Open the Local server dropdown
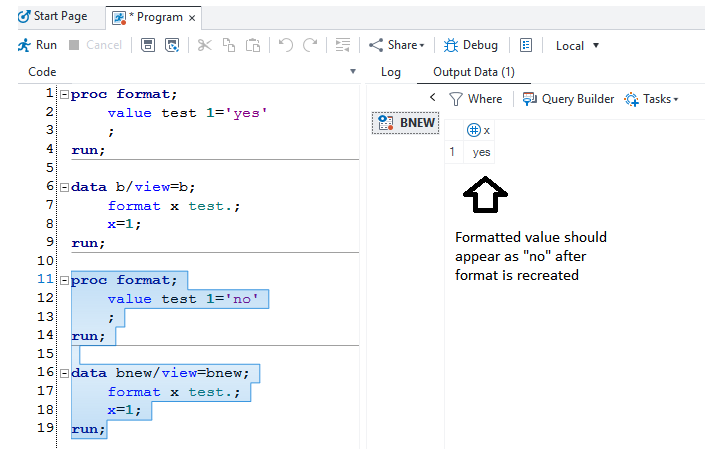Viewport: 705px width, 471px height. [578, 45]
